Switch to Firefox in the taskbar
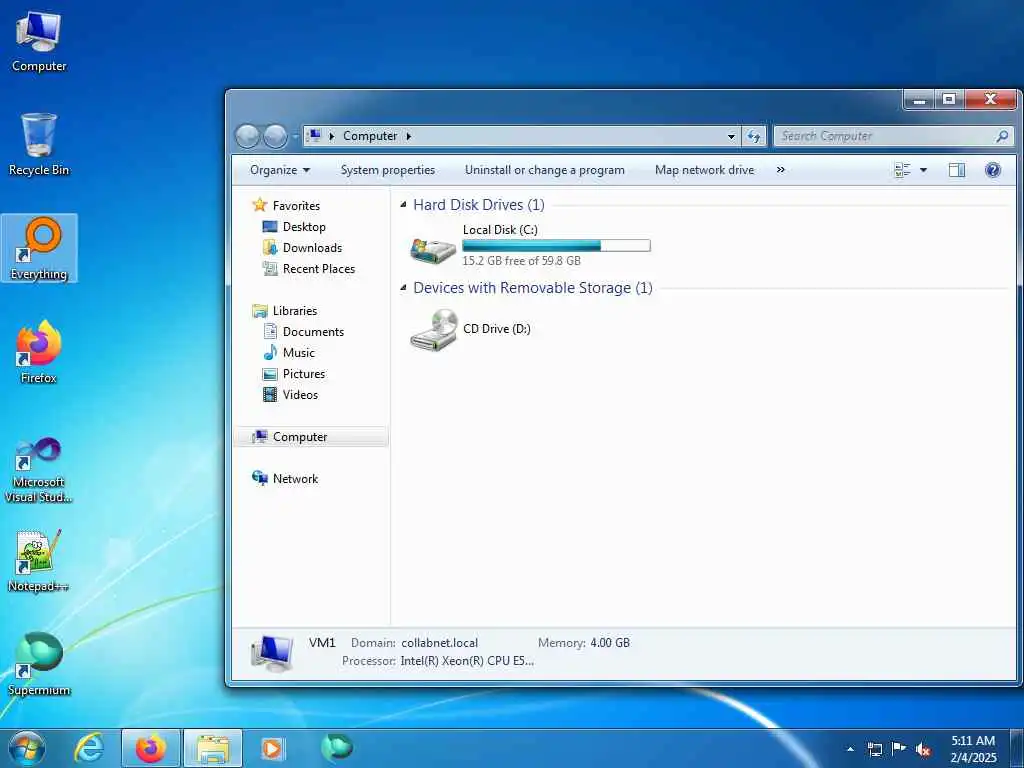The image size is (1024, 768). point(151,748)
